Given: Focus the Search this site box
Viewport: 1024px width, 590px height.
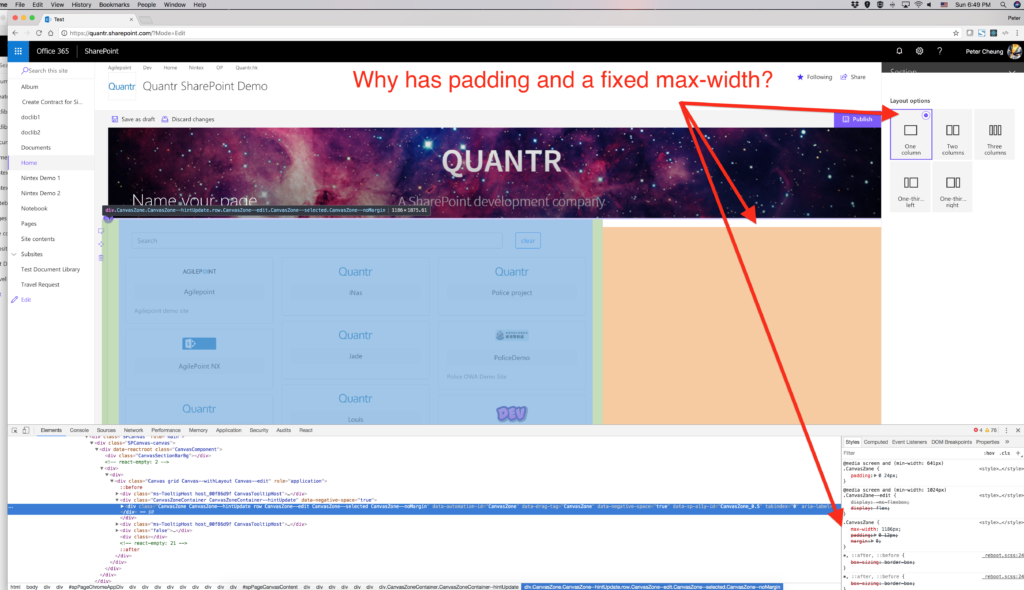Looking at the screenshot, I should [51, 71].
